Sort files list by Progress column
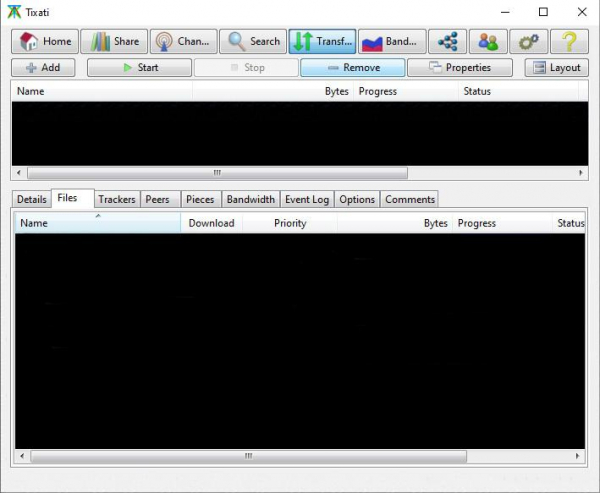This screenshot has height=493, width=600. point(502,223)
